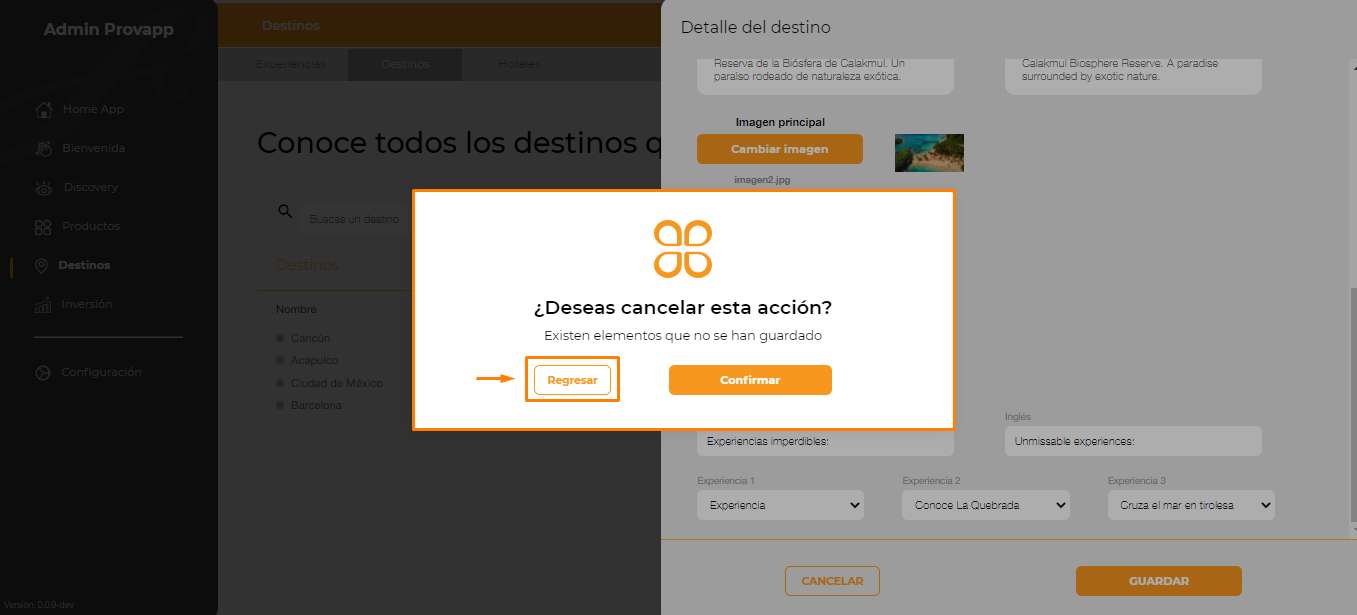Screen dimensions: 1357x615
Task: Confirm cancellation with Confirmar button
Action: click(x=750, y=380)
